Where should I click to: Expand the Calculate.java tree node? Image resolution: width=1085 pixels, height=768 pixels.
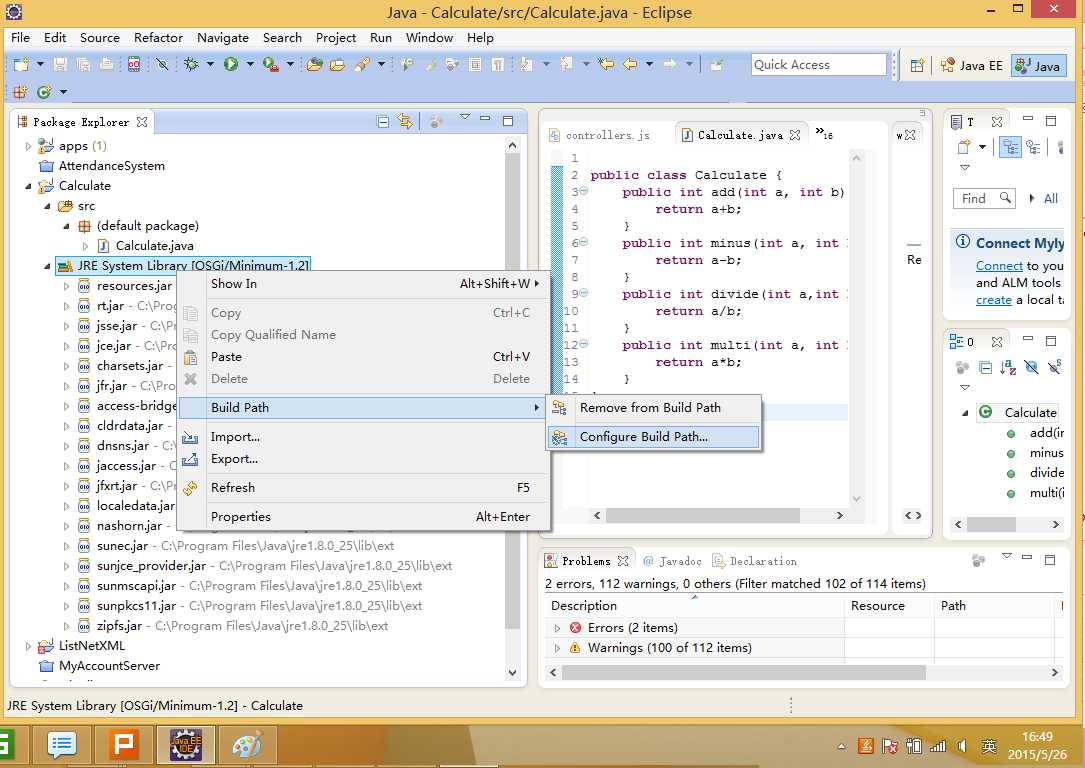[85, 246]
